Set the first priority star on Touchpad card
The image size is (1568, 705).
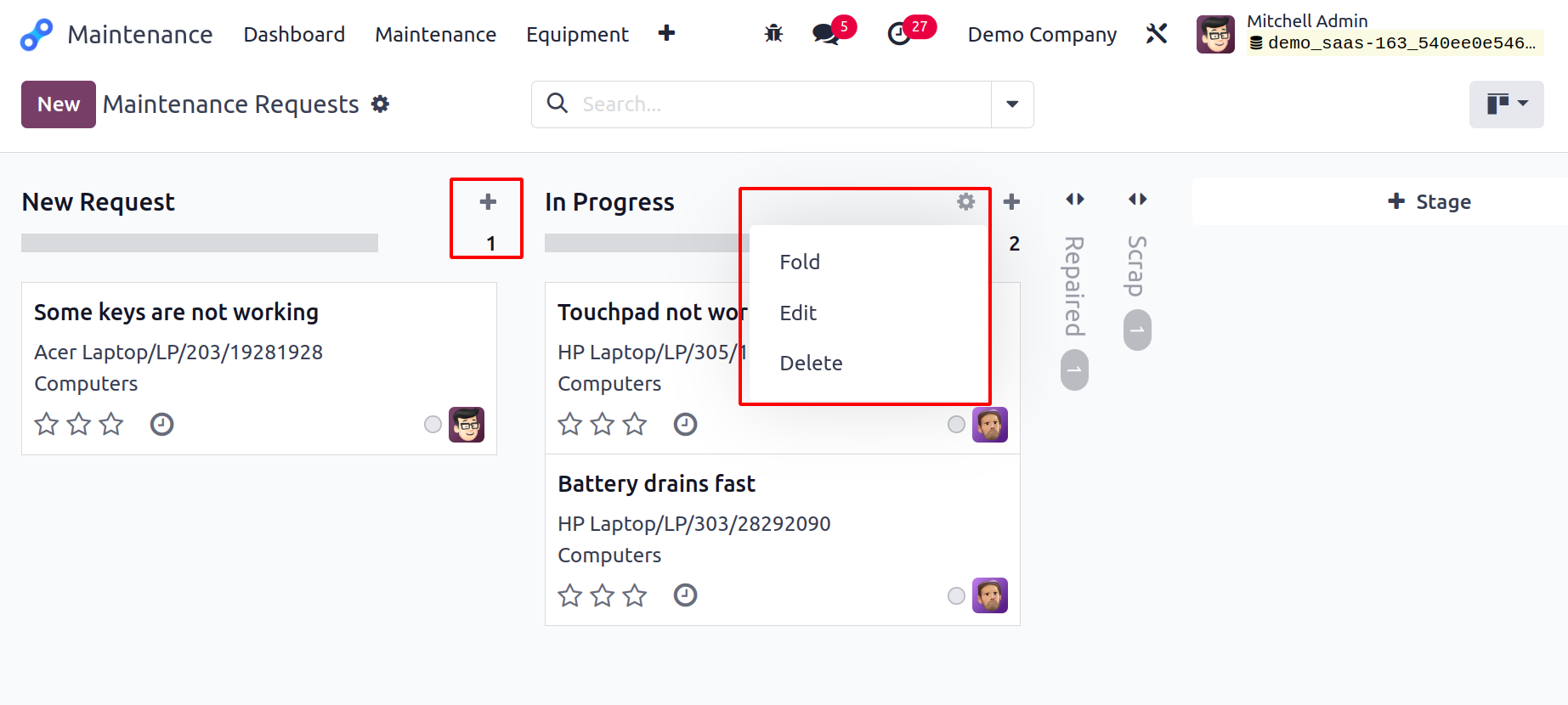570,424
